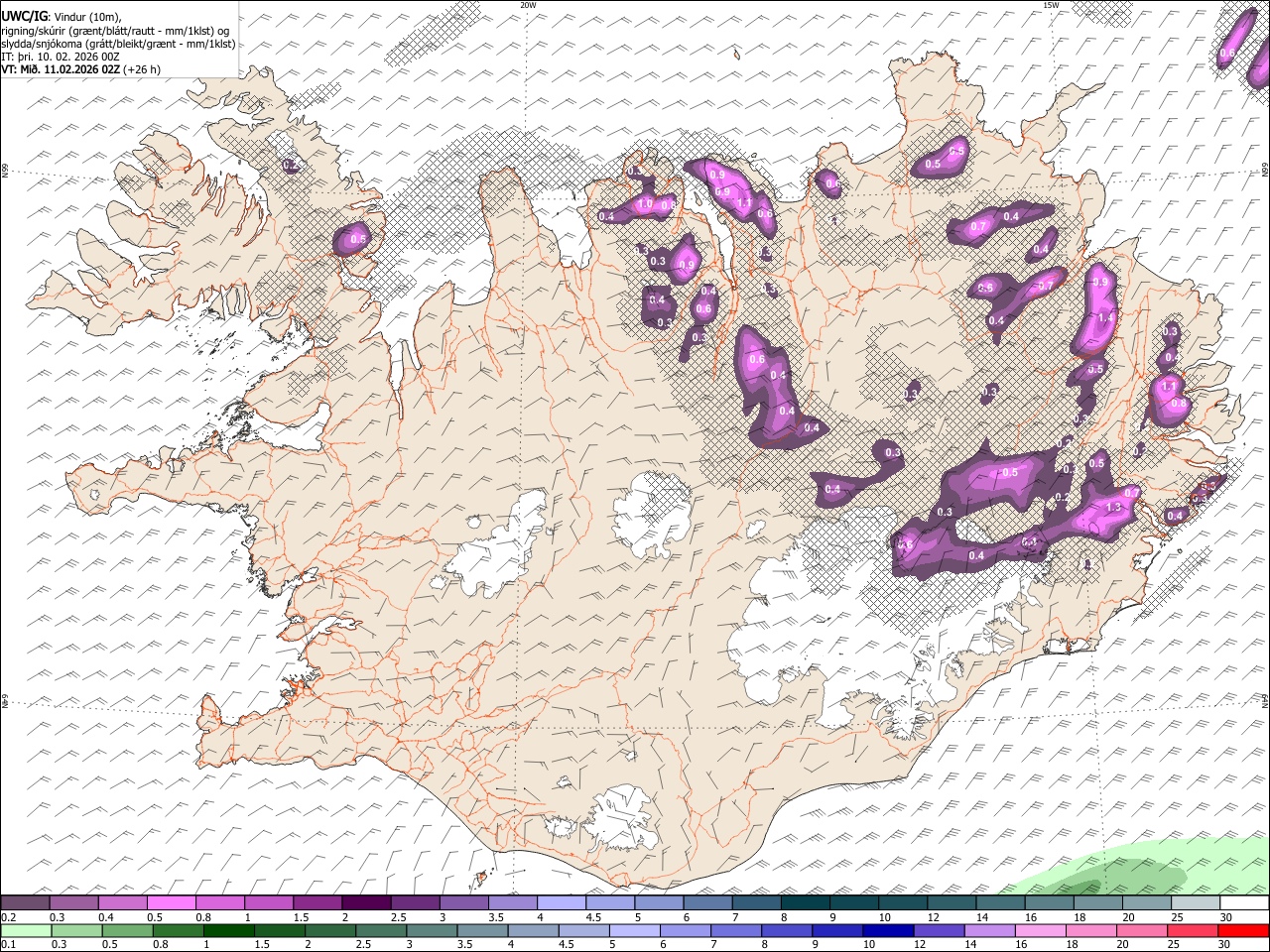Image resolution: width=1270 pixels, height=952 pixels.
Task: Click the bold UWC/IG title text
Action: pos(24,16)
